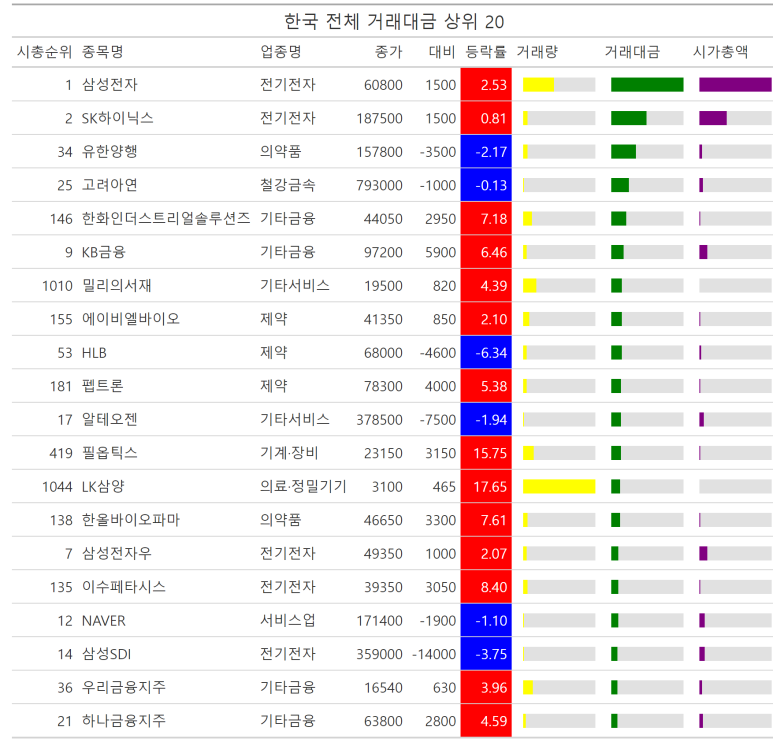773x742 pixels.
Task: Click the purple market cap bar for SK하이닉스
Action: pyautogui.click(x=713, y=118)
